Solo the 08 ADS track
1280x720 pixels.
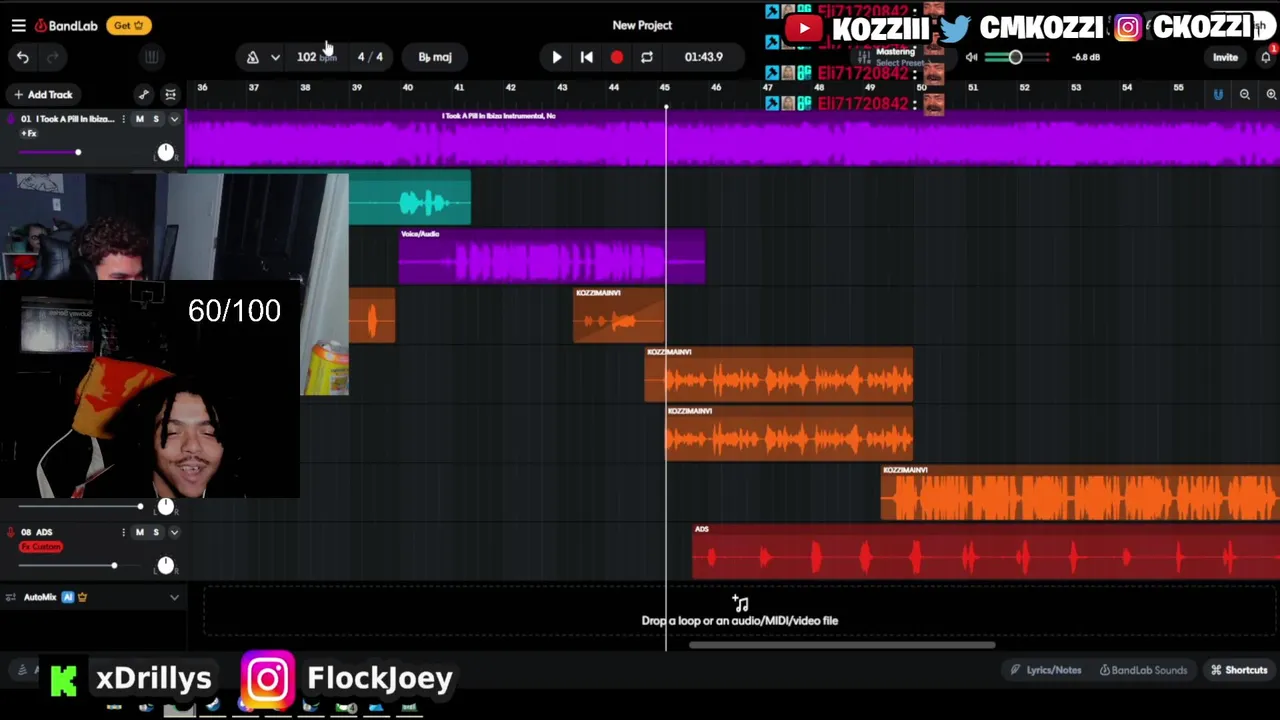[156, 532]
